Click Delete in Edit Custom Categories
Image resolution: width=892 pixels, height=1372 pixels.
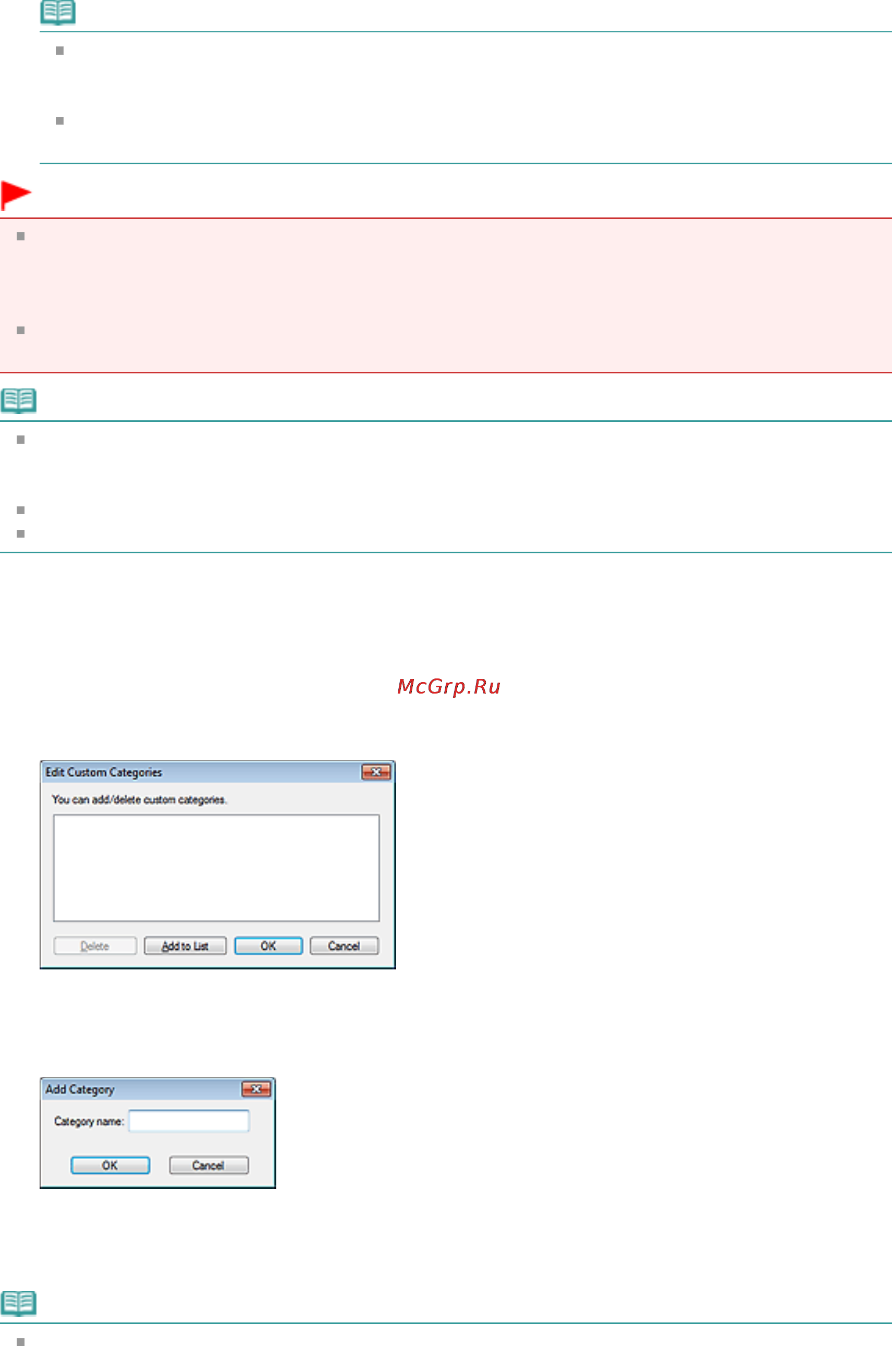pos(95,946)
